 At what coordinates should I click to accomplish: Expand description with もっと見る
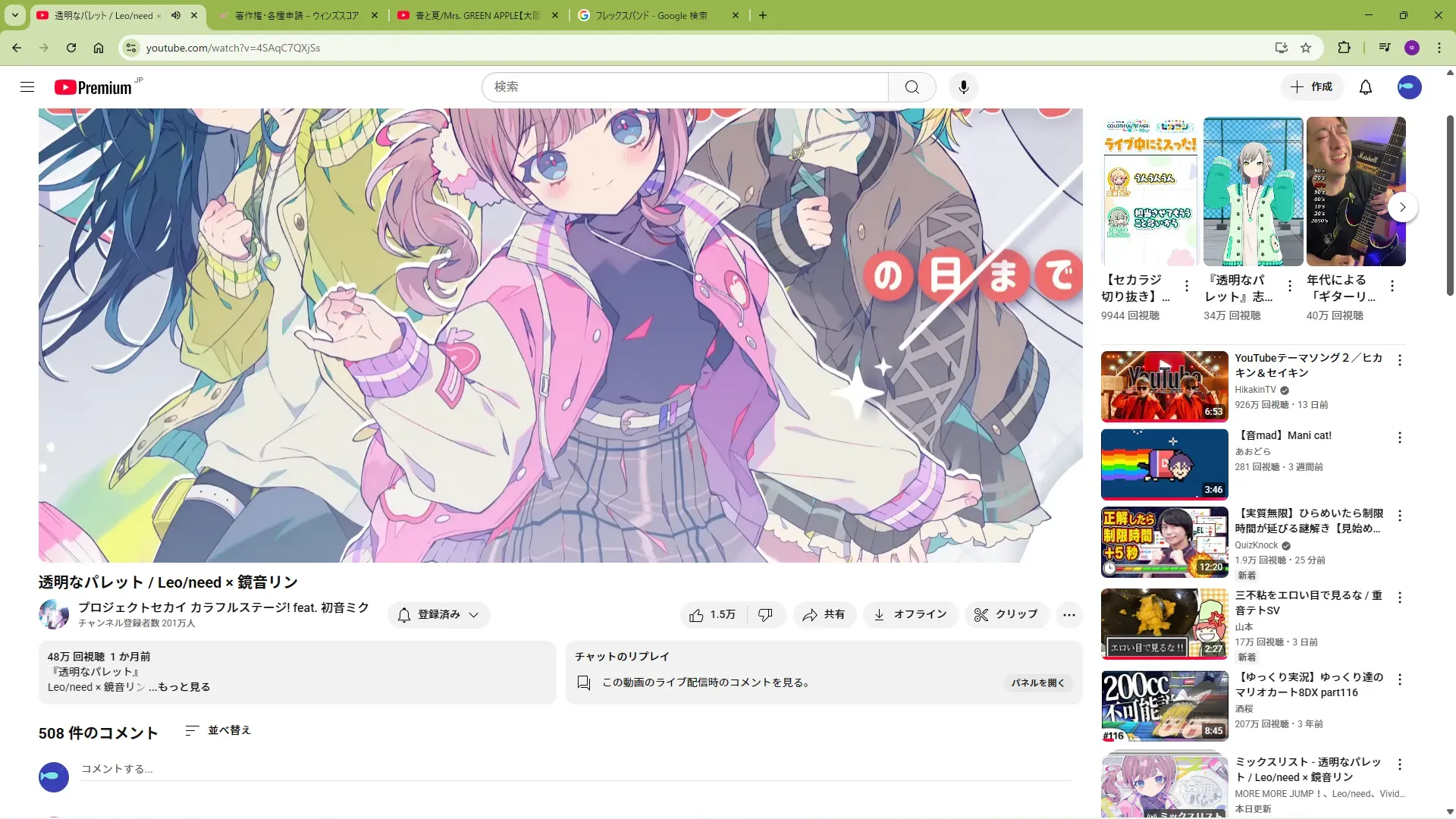[184, 687]
